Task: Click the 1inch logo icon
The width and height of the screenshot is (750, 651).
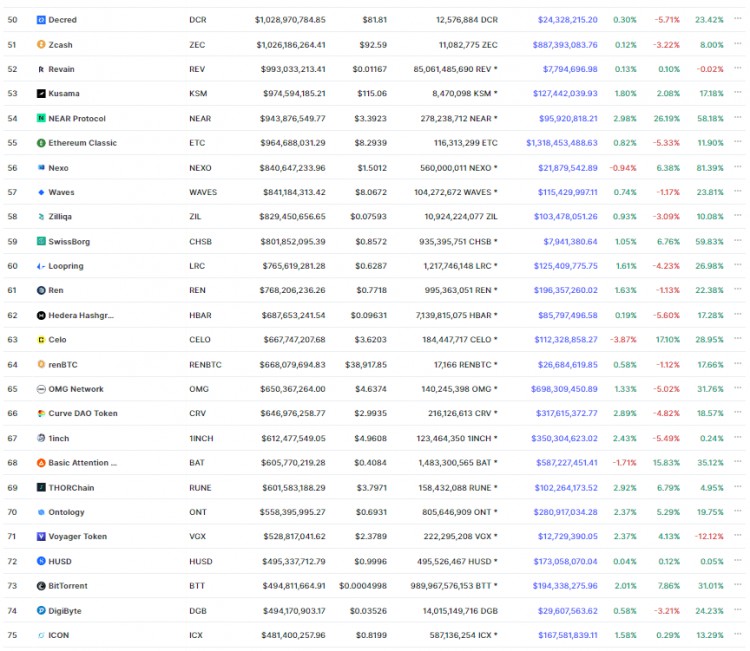Action: click(x=41, y=438)
